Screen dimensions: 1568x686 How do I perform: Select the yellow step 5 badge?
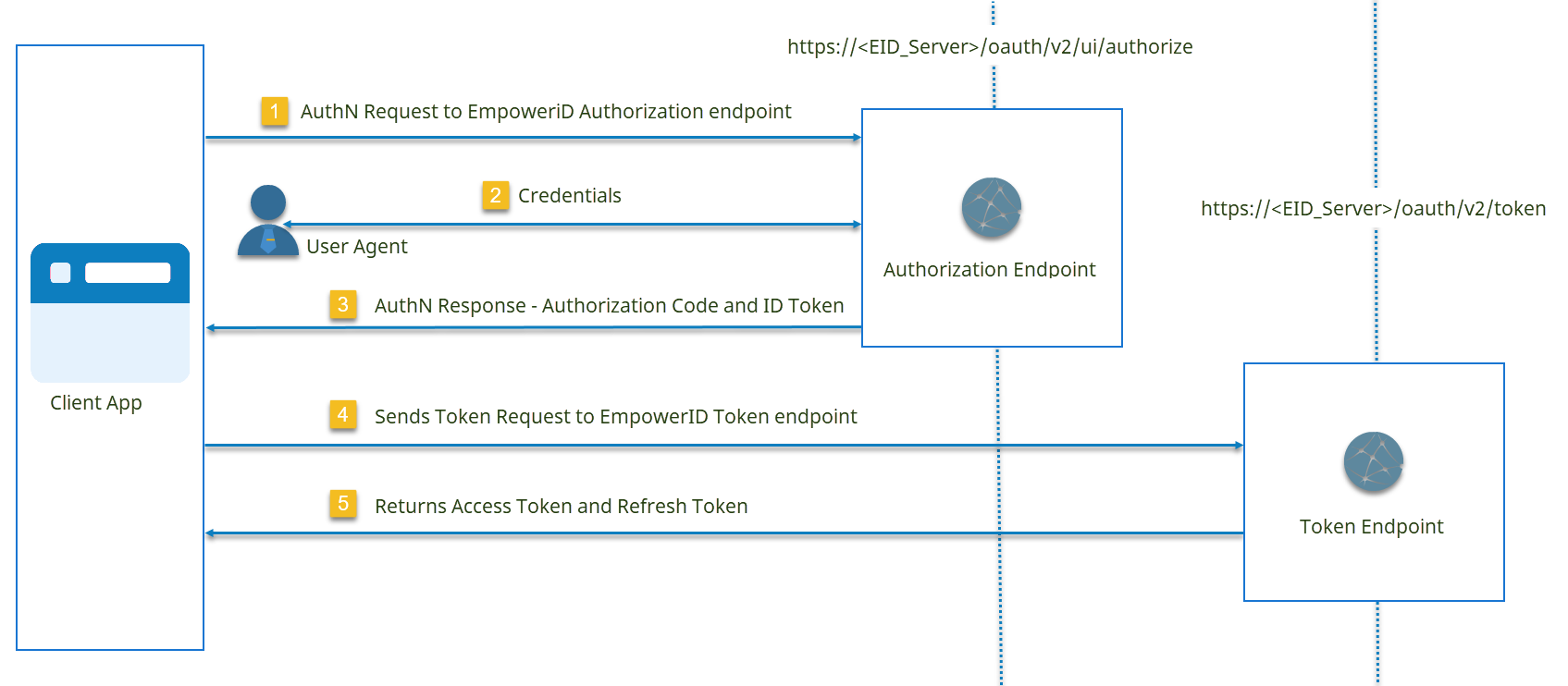tap(343, 504)
